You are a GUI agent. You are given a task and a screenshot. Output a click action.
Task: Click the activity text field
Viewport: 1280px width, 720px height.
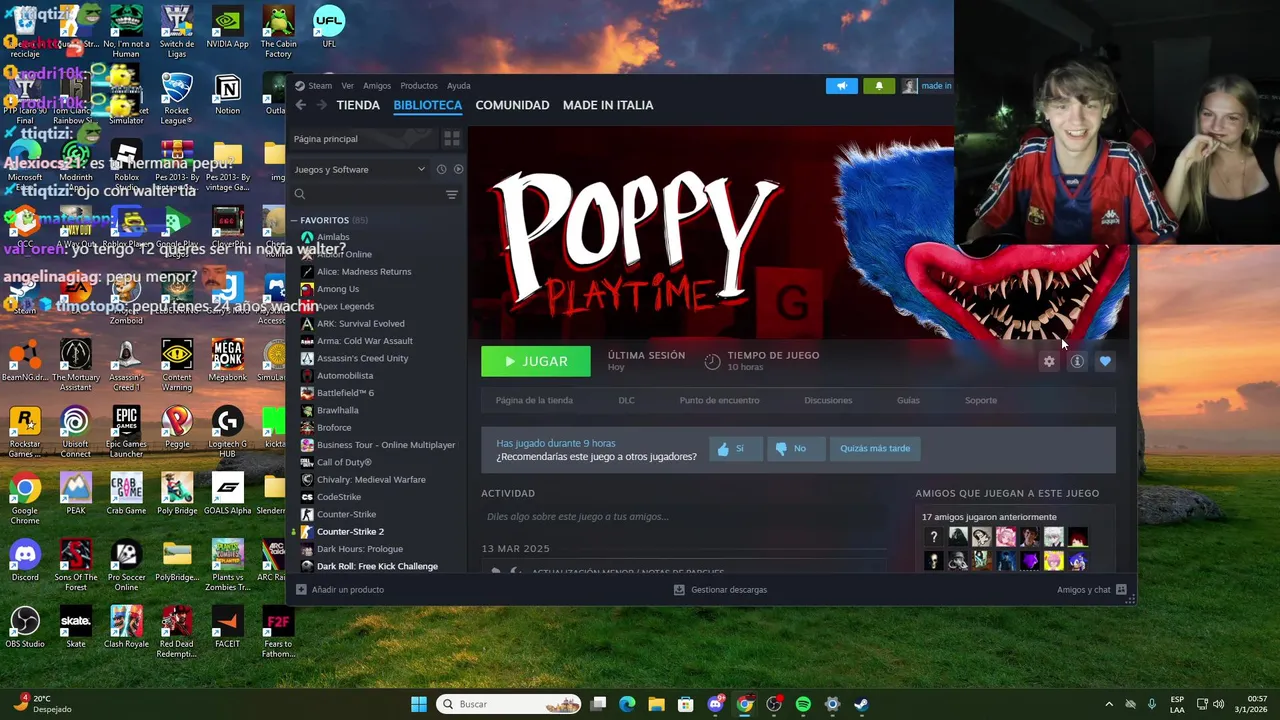coord(684,517)
